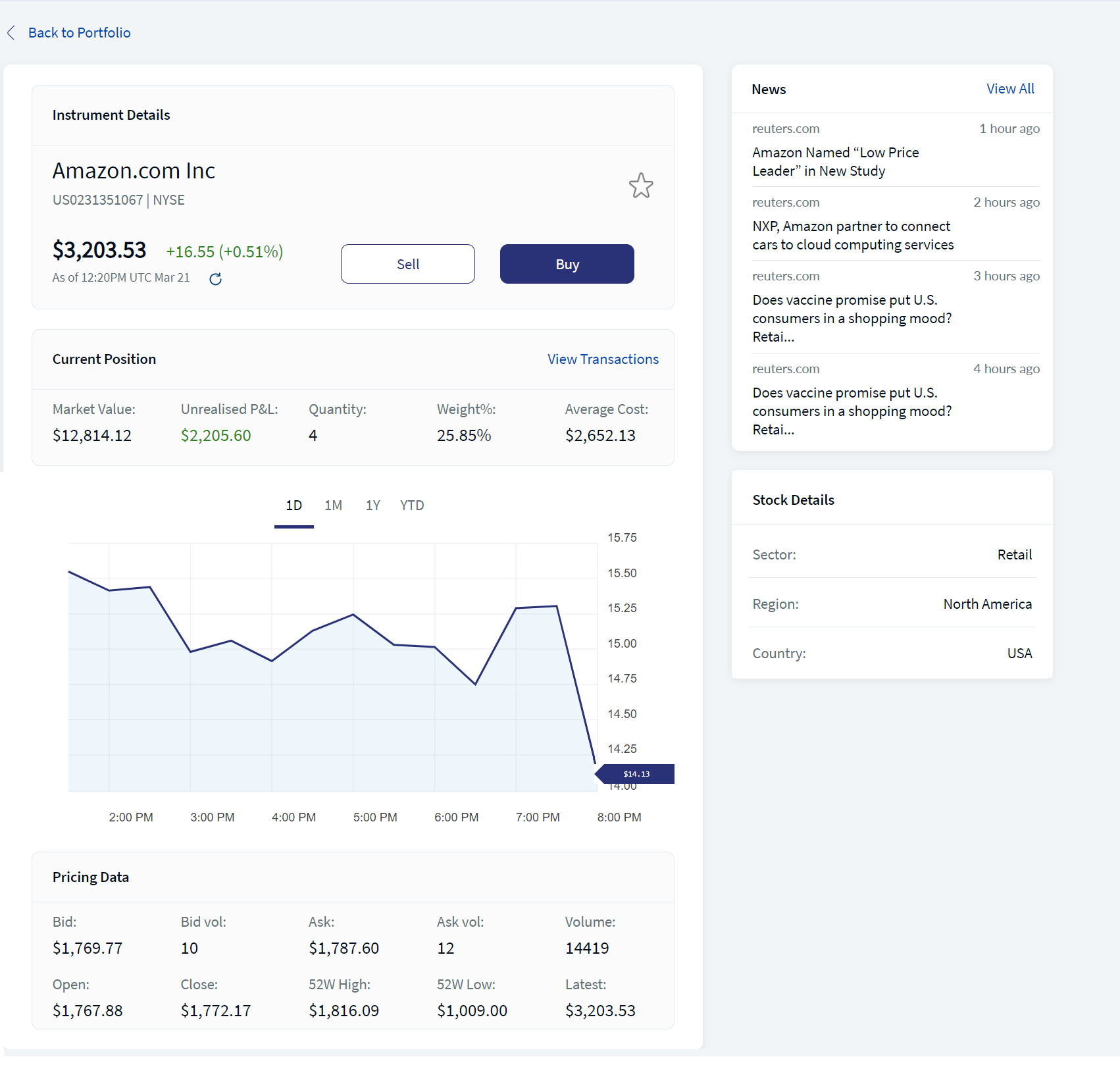
Task: Click the Bid vol value 10
Action: click(190, 948)
